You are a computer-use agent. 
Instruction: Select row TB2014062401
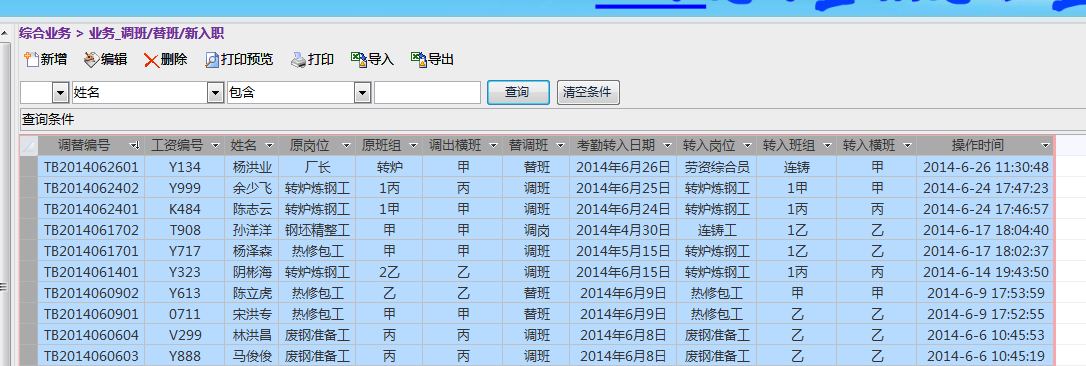(x=537, y=209)
